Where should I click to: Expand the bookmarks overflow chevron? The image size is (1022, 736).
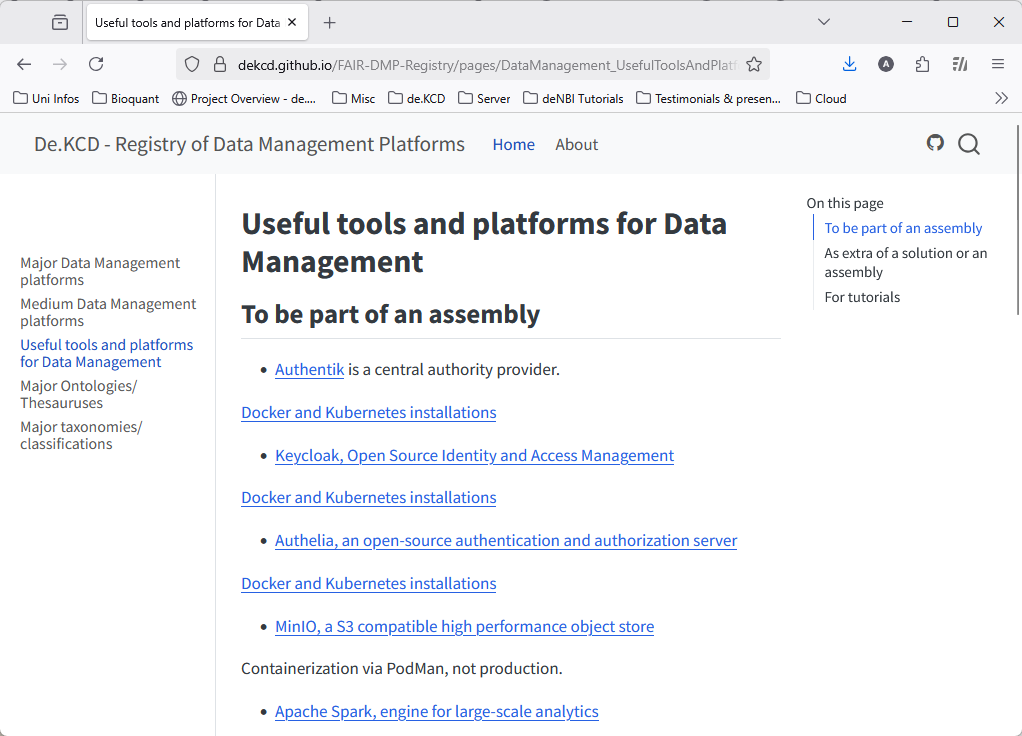tap(1001, 98)
